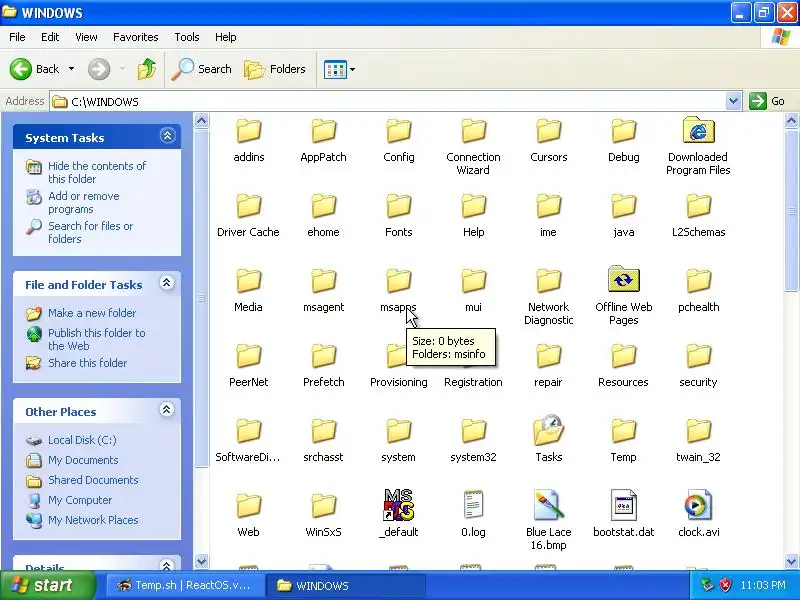Select the _default MS-DOS shortcut icon
Screen dimensions: 800x600
[x=398, y=505]
